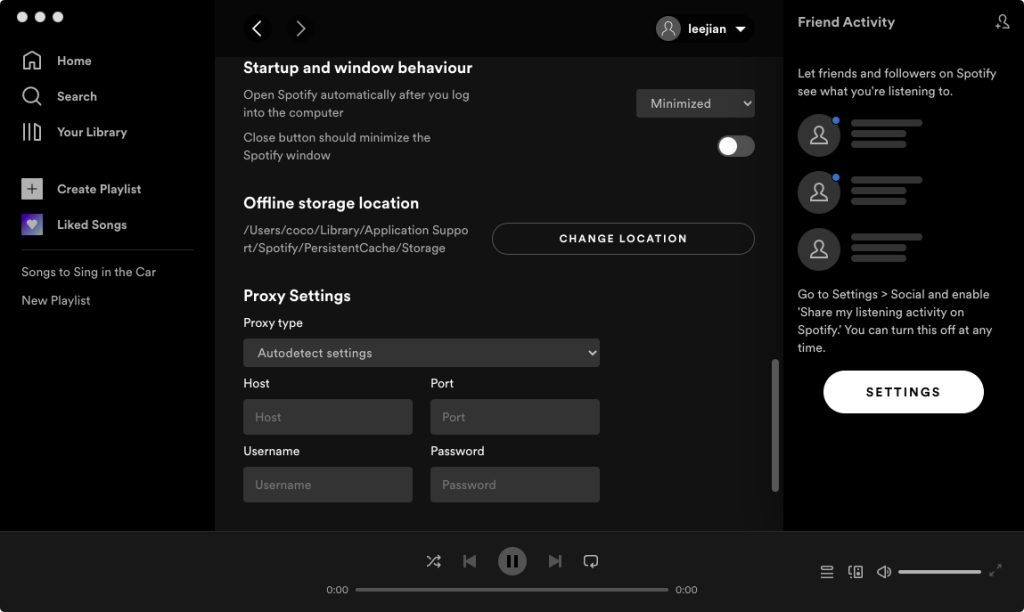Open the play queue icon
The height and width of the screenshot is (612, 1024).
click(827, 572)
